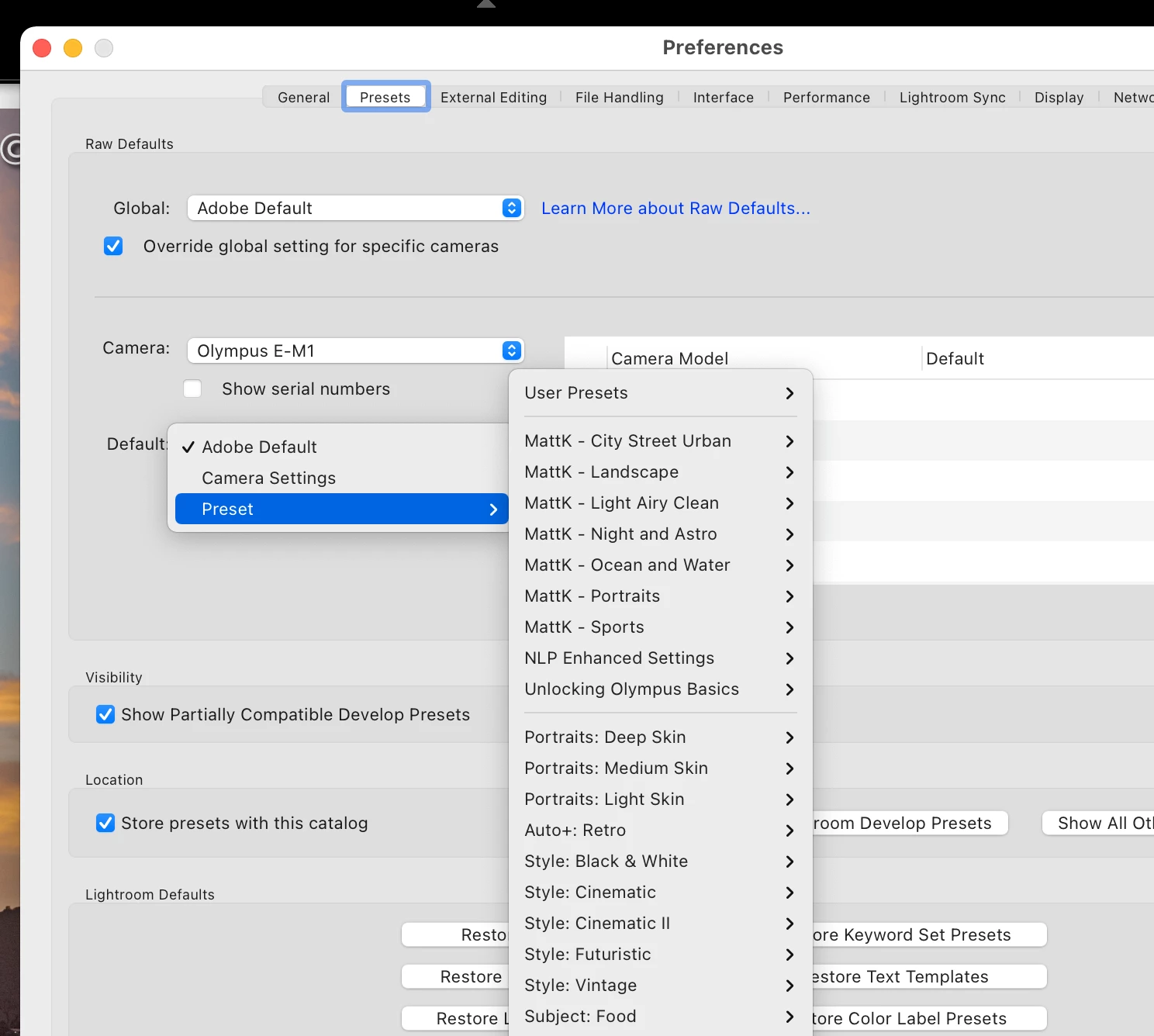Image resolution: width=1154 pixels, height=1036 pixels.
Task: Open Style: Black & White presets
Action: (x=660, y=861)
